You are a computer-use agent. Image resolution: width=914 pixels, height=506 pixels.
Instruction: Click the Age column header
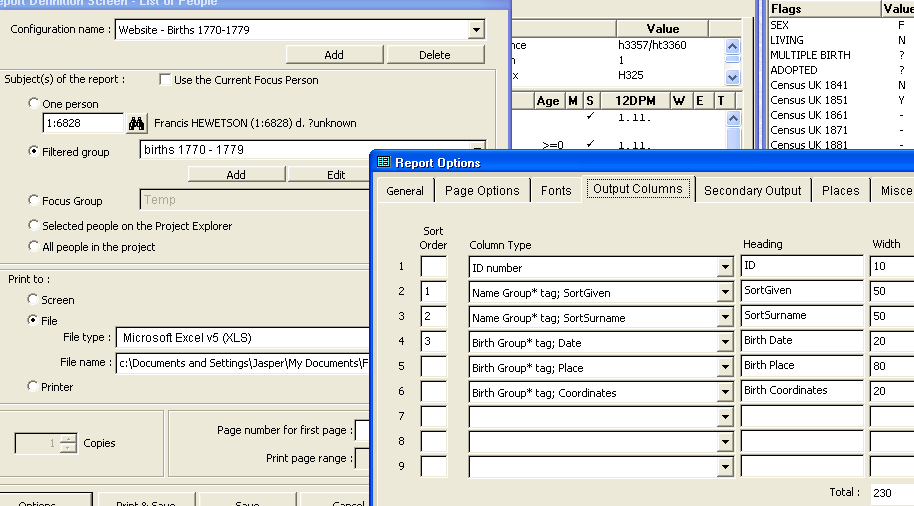point(548,100)
